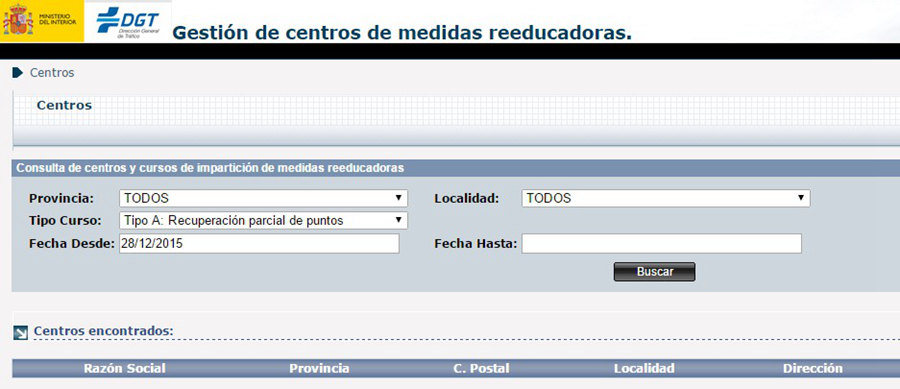This screenshot has width=900, height=389.
Task: Click the Centros section heading
Action: [64, 106]
